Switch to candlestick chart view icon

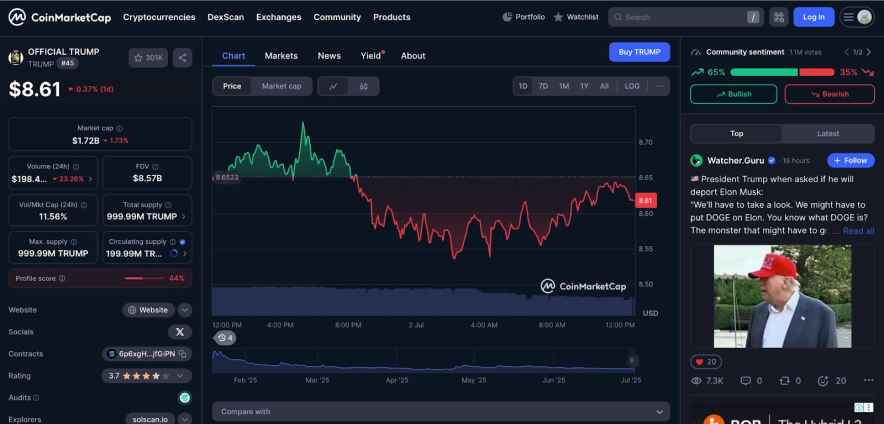363,86
